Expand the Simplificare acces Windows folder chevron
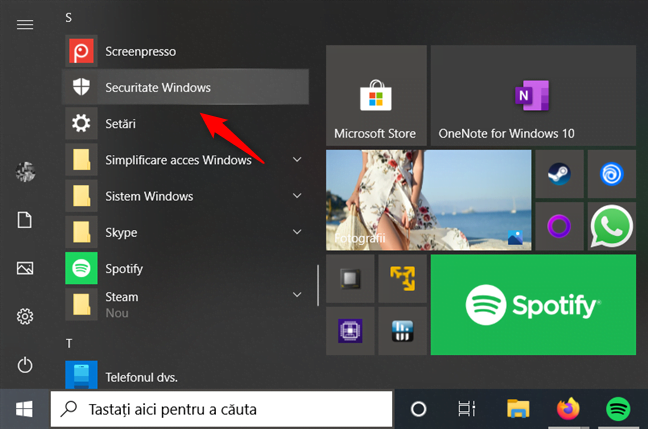 pyautogui.click(x=297, y=160)
